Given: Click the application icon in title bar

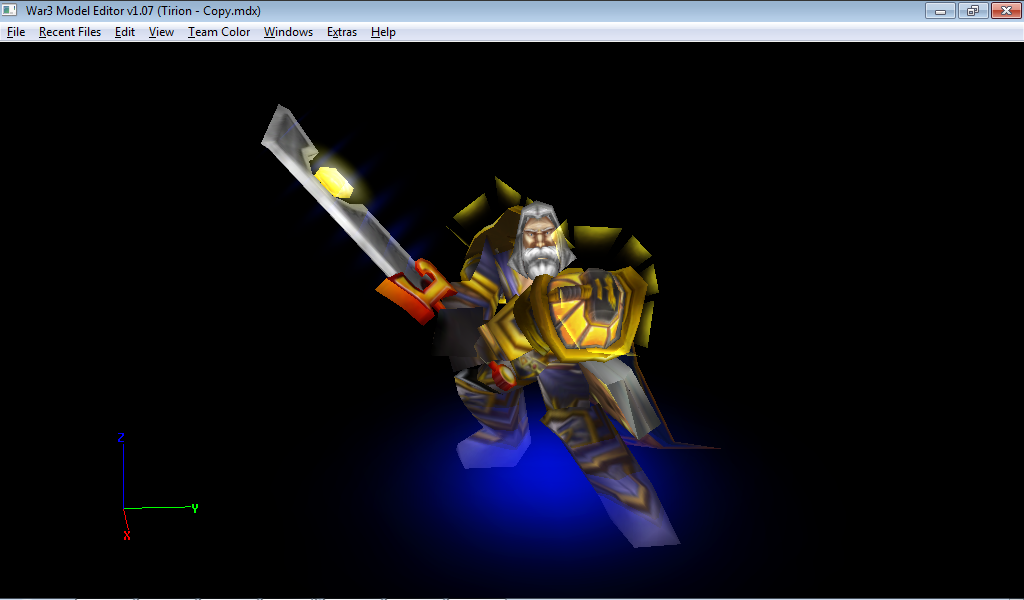Looking at the screenshot, I should click(9, 10).
